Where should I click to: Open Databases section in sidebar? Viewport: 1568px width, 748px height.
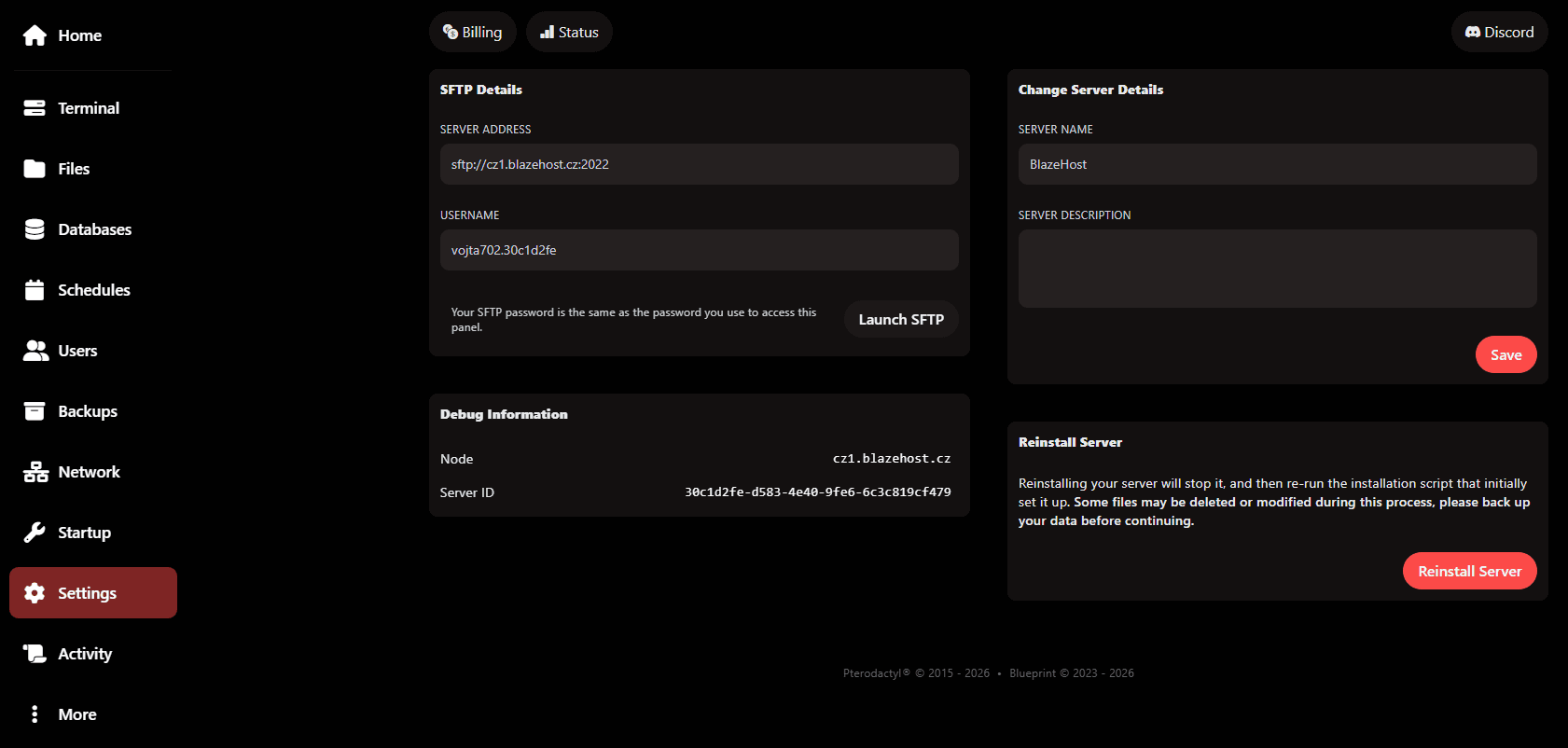coord(93,229)
